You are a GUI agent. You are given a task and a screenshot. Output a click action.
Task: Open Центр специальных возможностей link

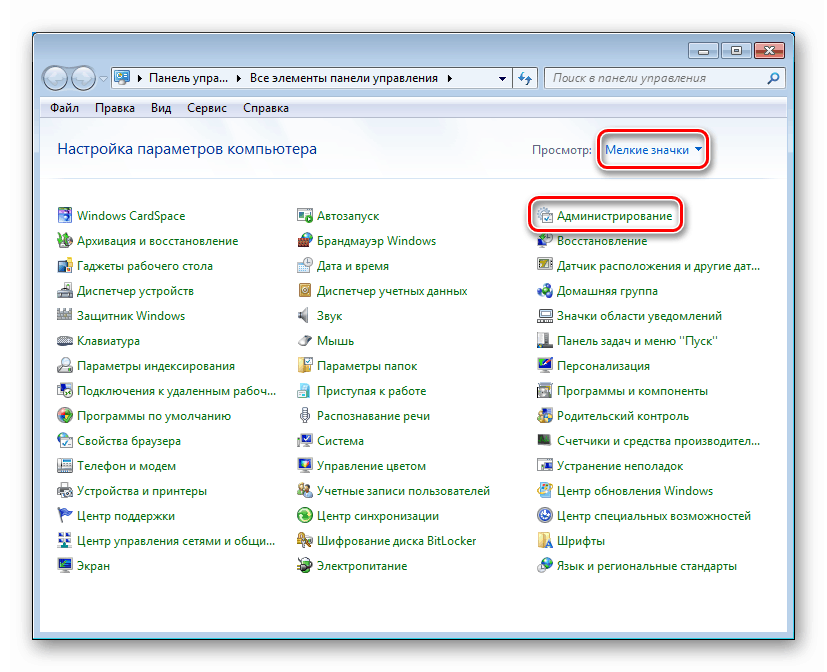click(654, 515)
